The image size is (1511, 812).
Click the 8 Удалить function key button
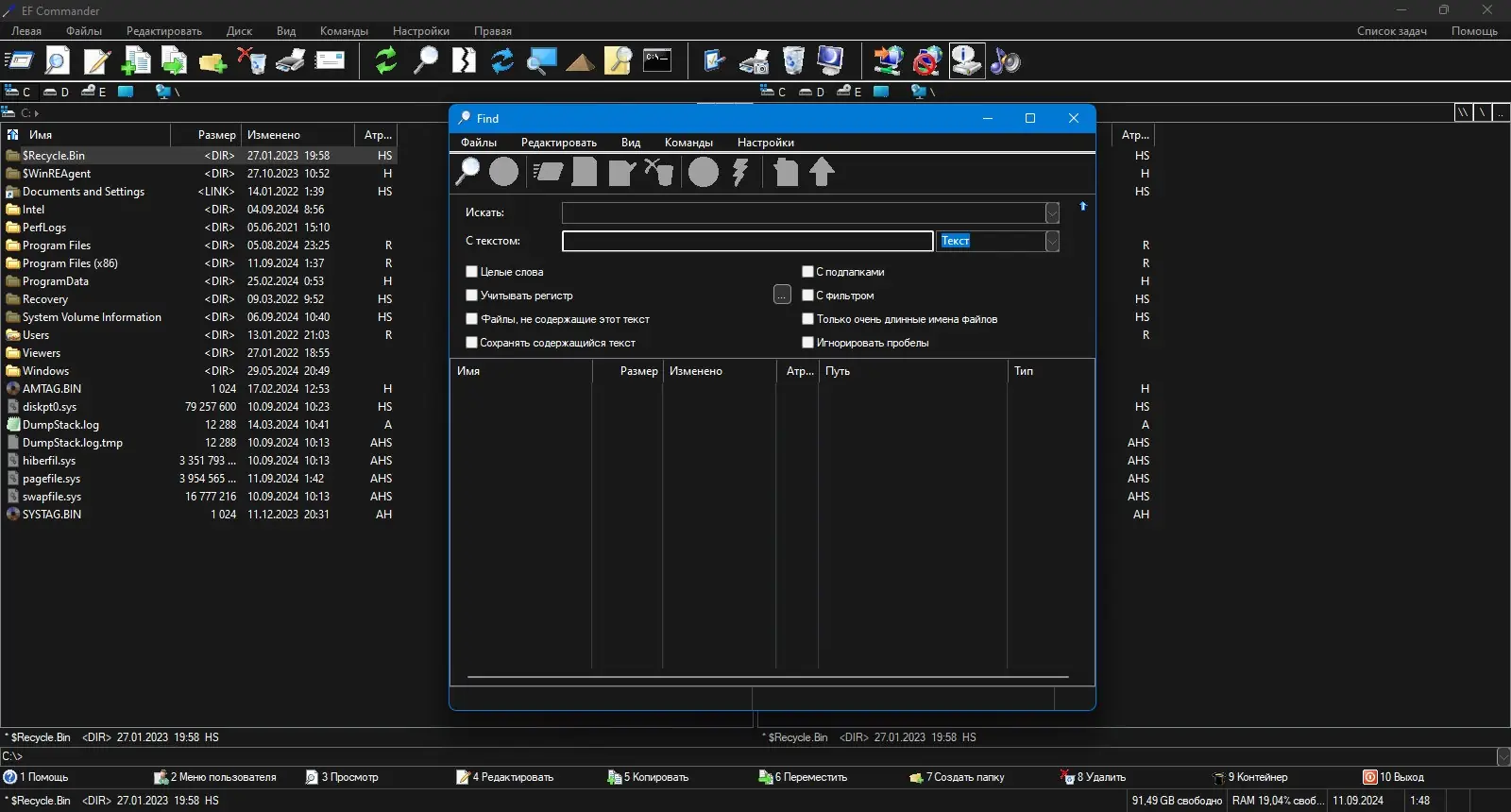coord(1094,777)
